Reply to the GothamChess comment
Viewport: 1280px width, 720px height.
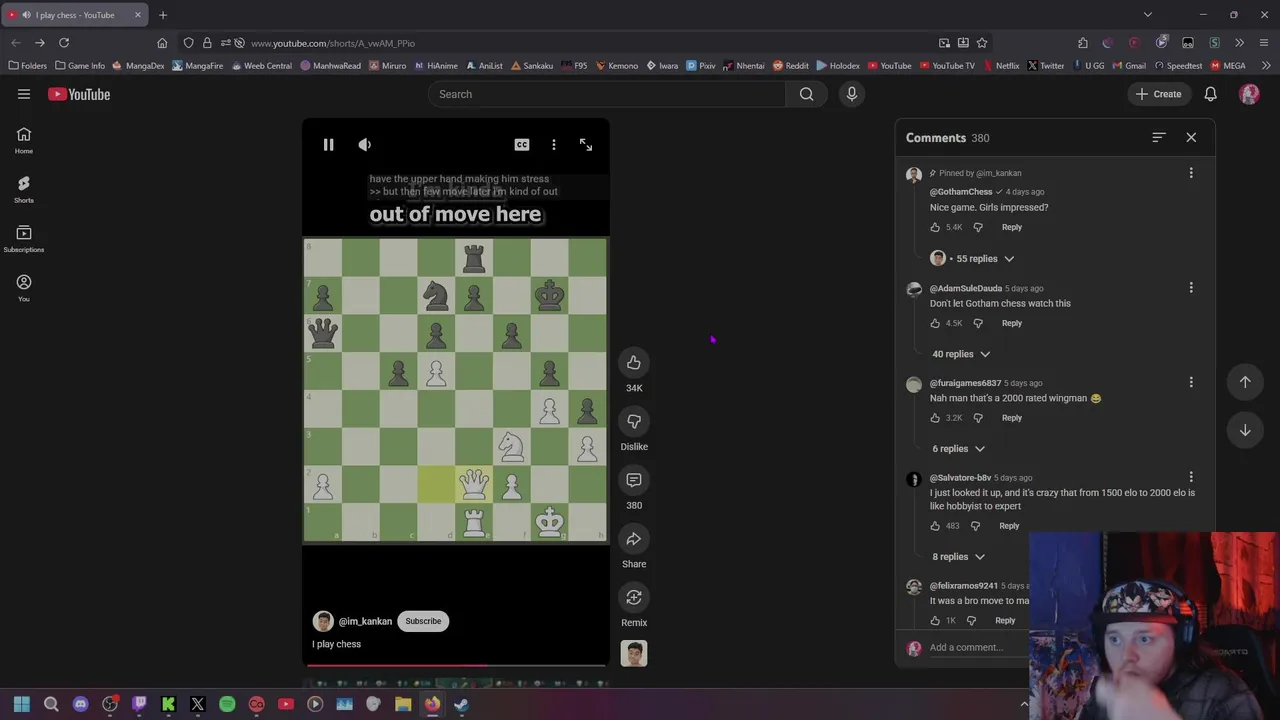(x=1012, y=227)
